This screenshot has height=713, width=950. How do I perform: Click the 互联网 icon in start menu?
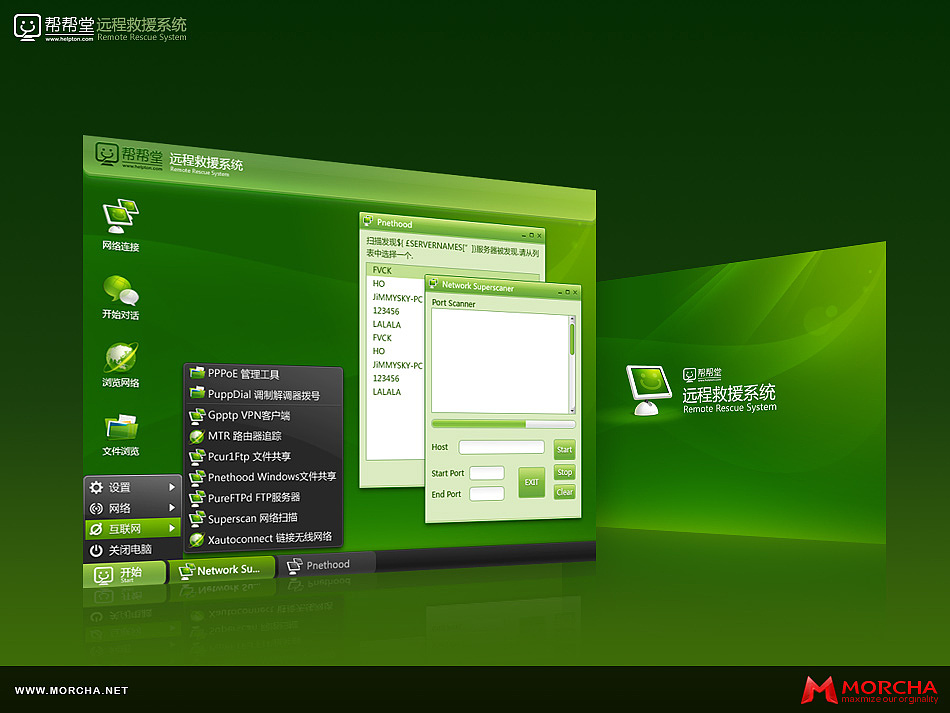pyautogui.click(x=96, y=529)
